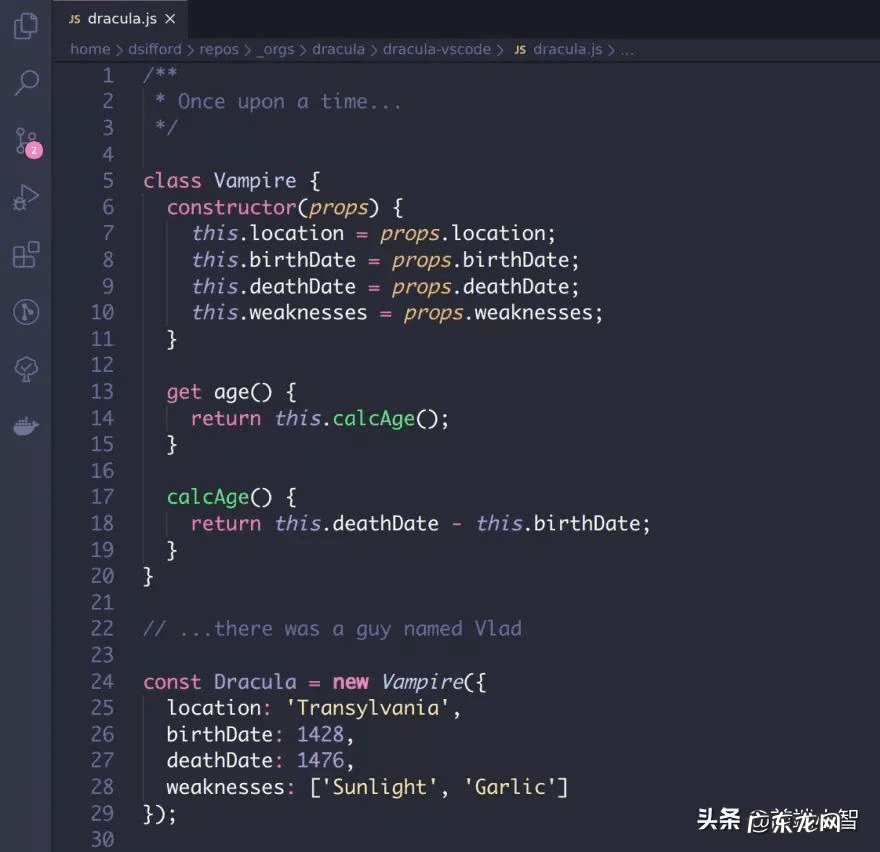Expand the 'dsifford' breadcrumb segment
The height and width of the screenshot is (852, 880).
point(155,49)
